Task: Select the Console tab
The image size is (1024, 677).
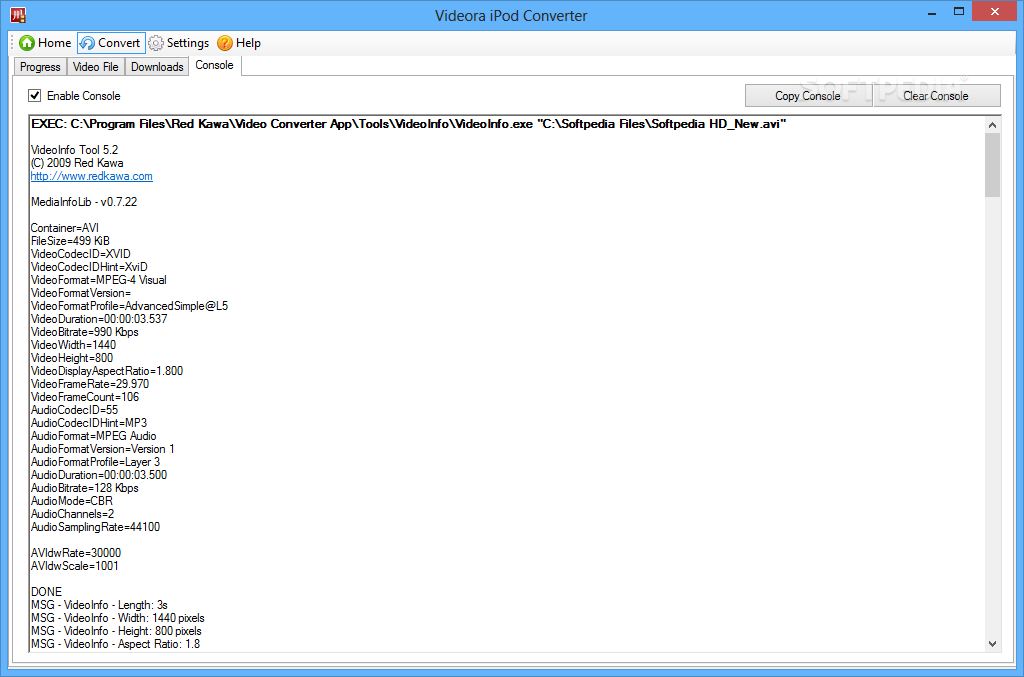Action: [214, 65]
